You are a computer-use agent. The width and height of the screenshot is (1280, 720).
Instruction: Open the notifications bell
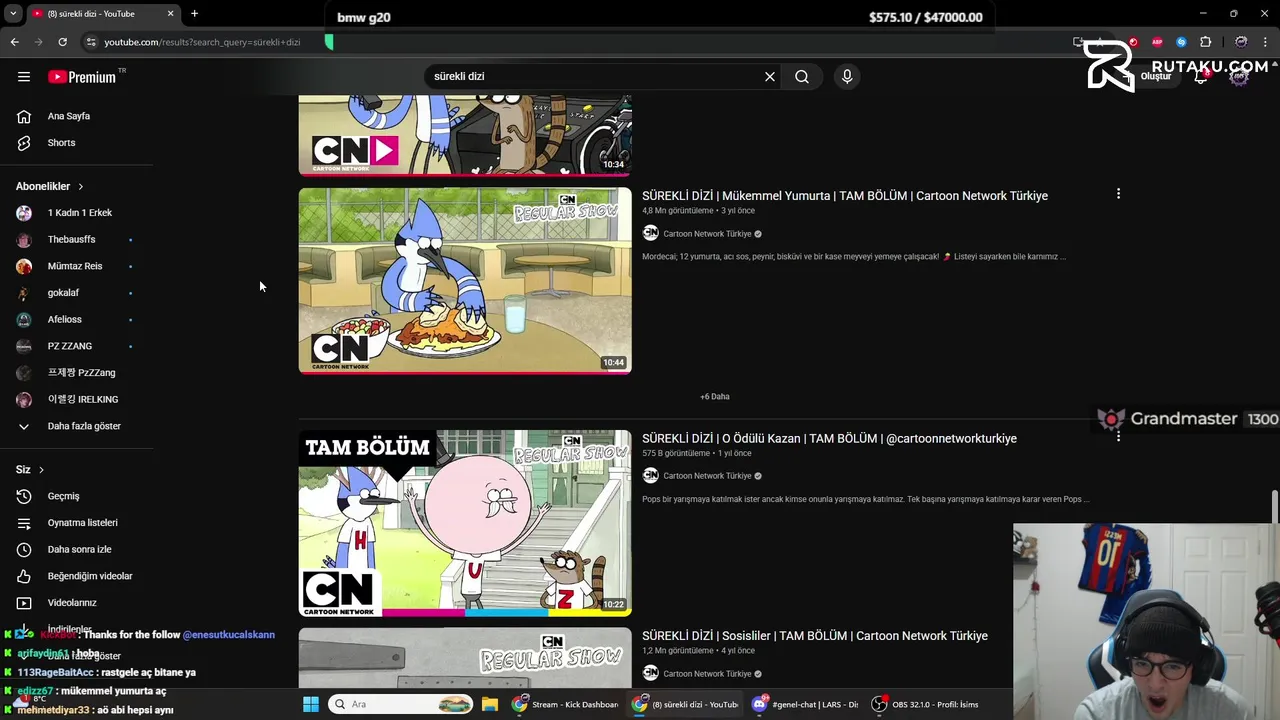pyautogui.click(x=1201, y=76)
